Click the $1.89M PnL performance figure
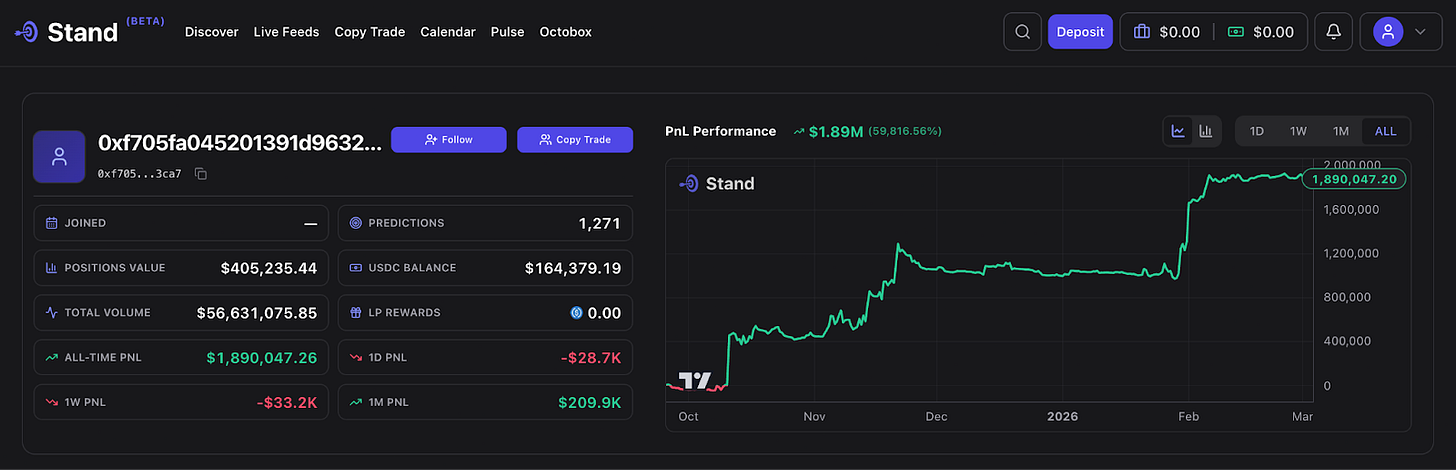 coord(836,131)
